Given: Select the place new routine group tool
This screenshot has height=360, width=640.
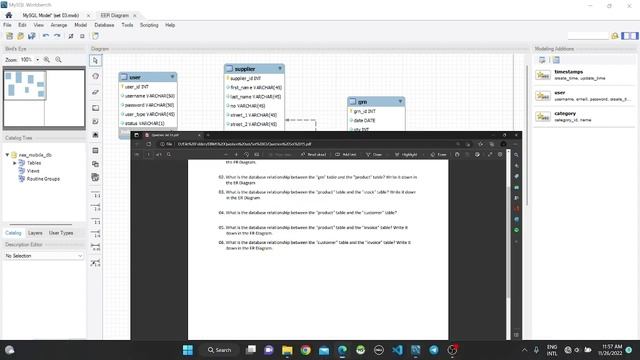Looking at the screenshot, I should click(96, 178).
